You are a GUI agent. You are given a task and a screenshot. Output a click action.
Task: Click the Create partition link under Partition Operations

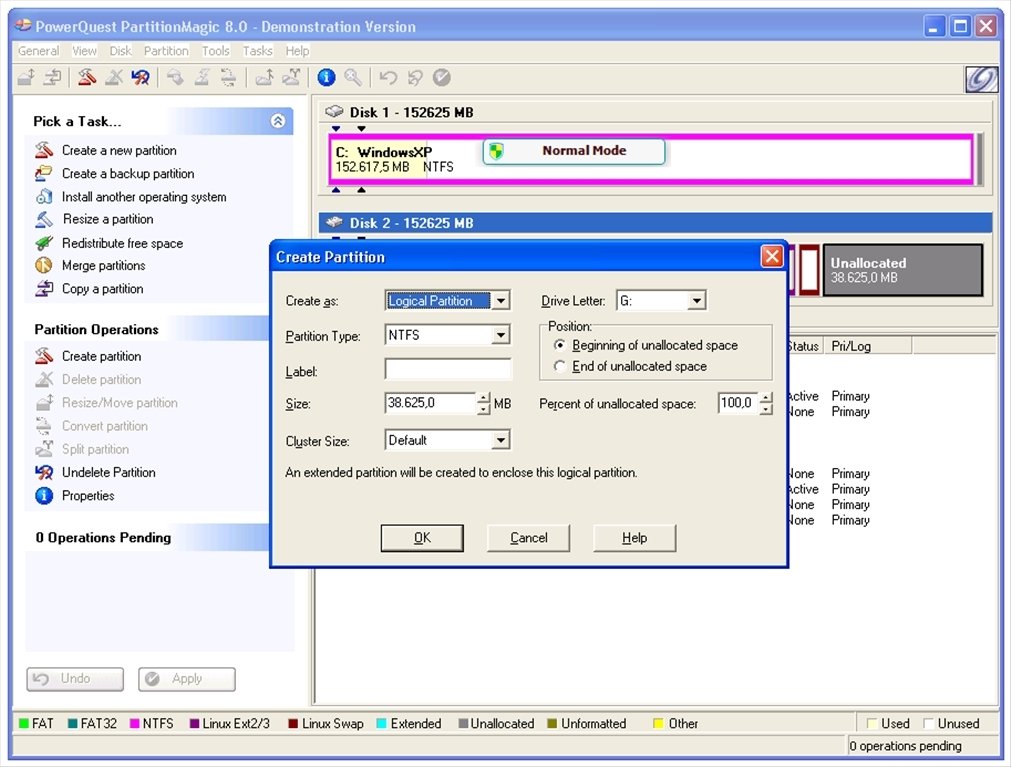pyautogui.click(x=101, y=356)
